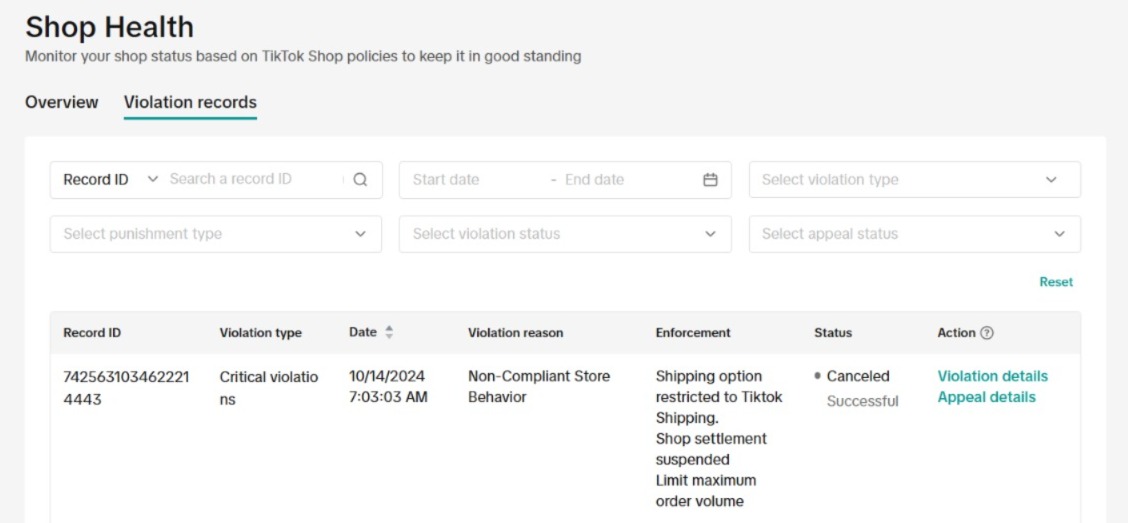Viewport: 1128px width, 523px height.
Task: Click the magnifier search icon
Action: tap(361, 180)
